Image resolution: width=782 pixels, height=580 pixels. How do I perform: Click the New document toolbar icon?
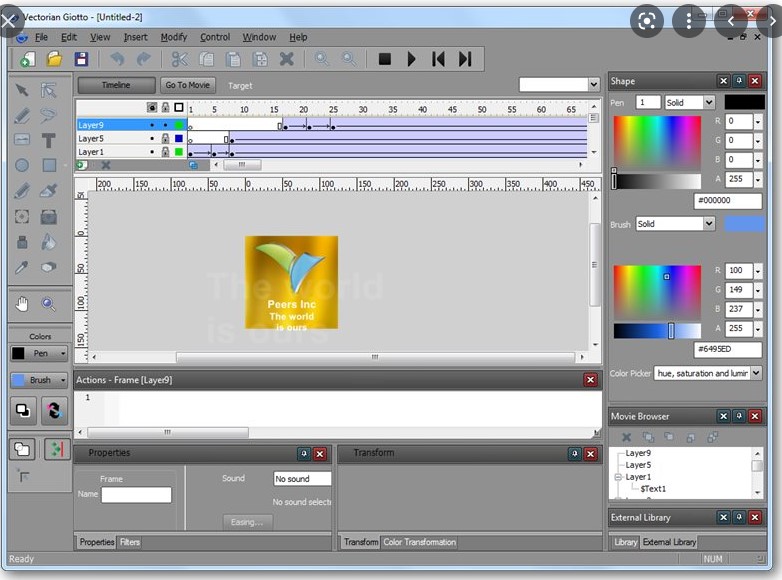[27, 59]
